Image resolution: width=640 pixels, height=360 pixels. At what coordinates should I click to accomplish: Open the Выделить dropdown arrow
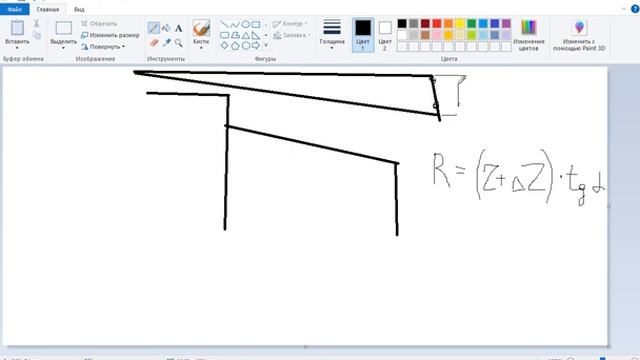pos(63,48)
